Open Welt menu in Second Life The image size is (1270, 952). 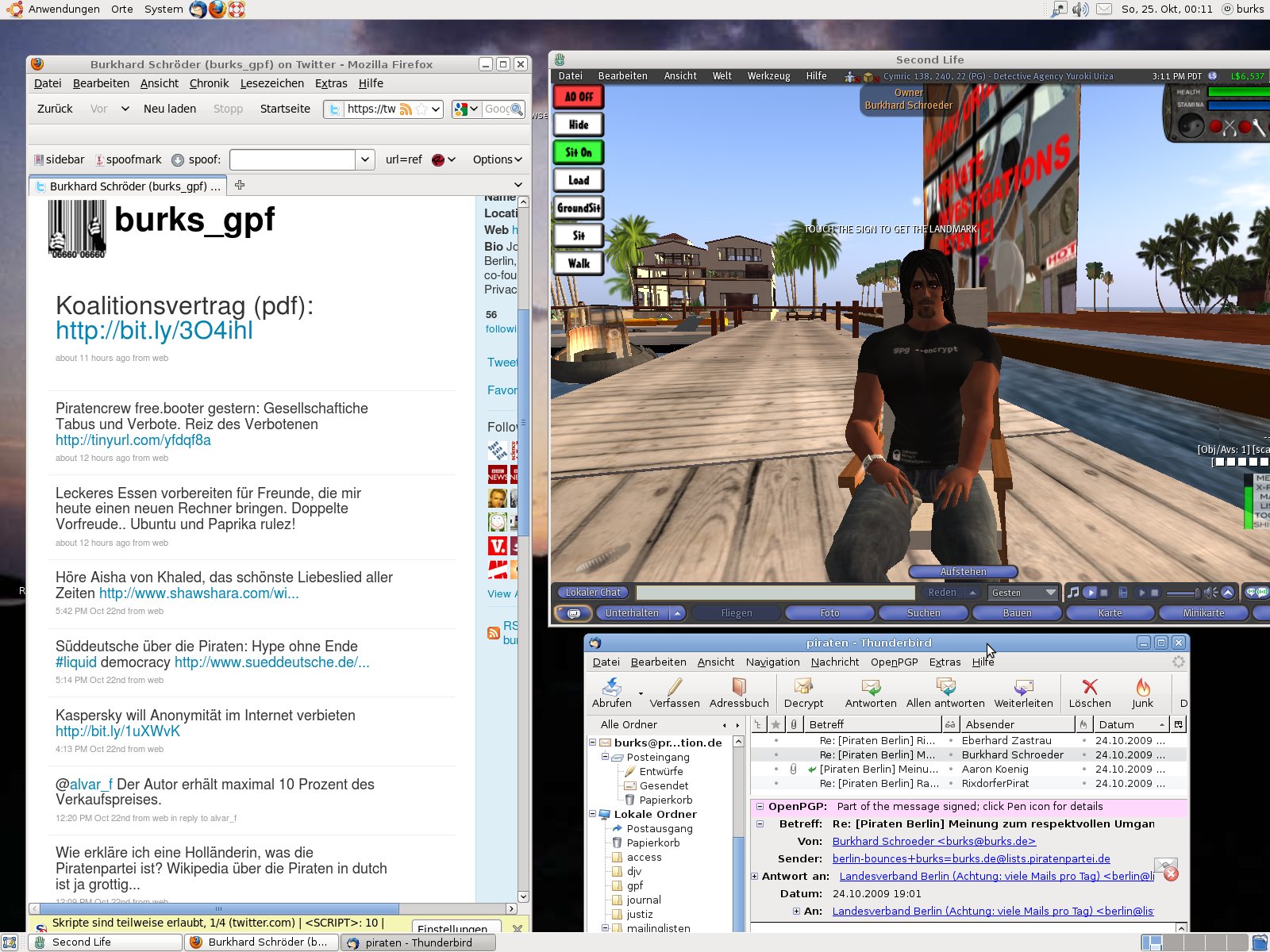pyautogui.click(x=722, y=76)
